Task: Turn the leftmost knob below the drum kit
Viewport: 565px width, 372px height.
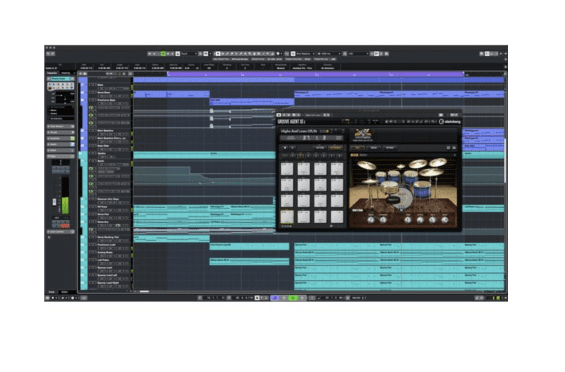Action: 371,220
